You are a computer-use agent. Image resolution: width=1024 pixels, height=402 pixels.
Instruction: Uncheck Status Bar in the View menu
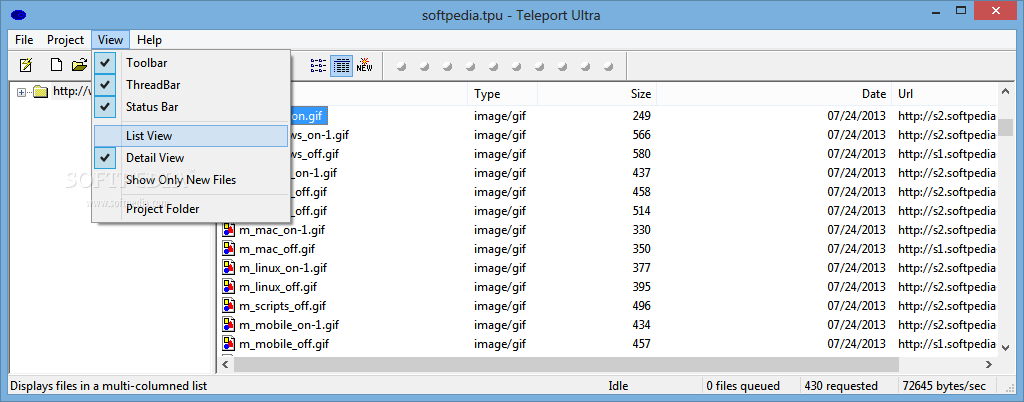[191, 106]
